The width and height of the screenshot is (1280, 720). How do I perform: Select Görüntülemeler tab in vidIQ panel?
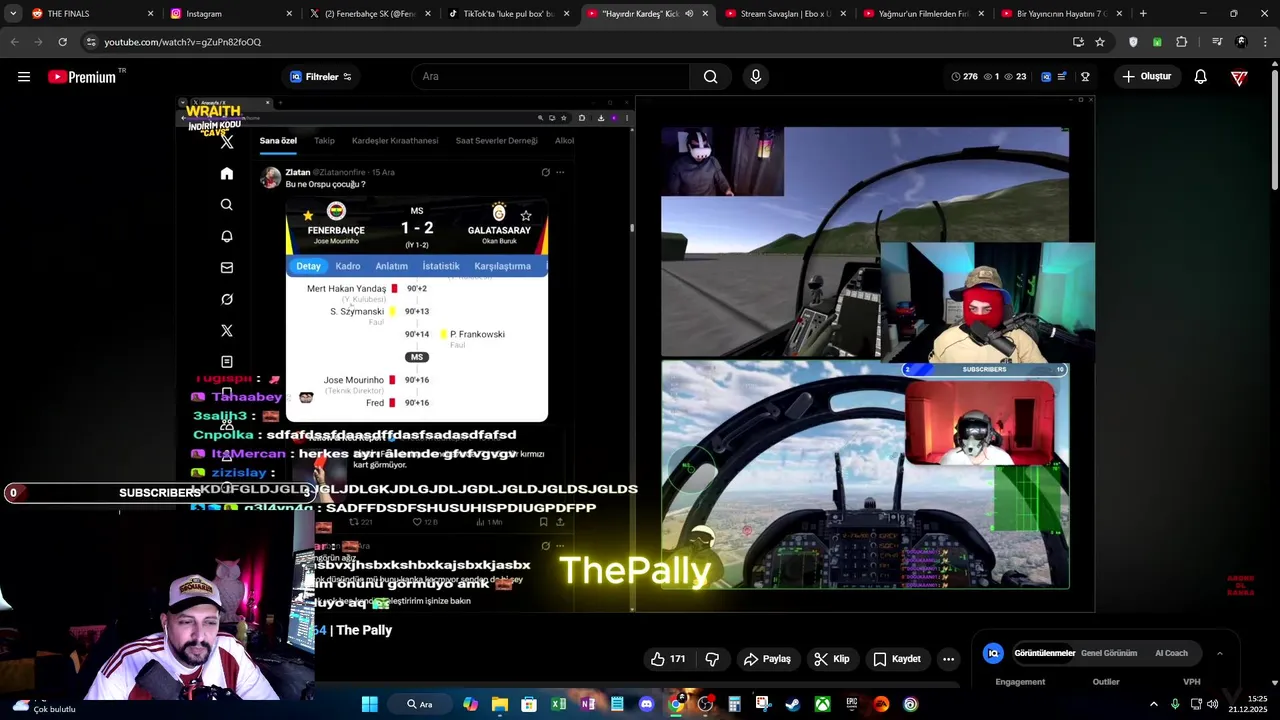click(x=1044, y=653)
